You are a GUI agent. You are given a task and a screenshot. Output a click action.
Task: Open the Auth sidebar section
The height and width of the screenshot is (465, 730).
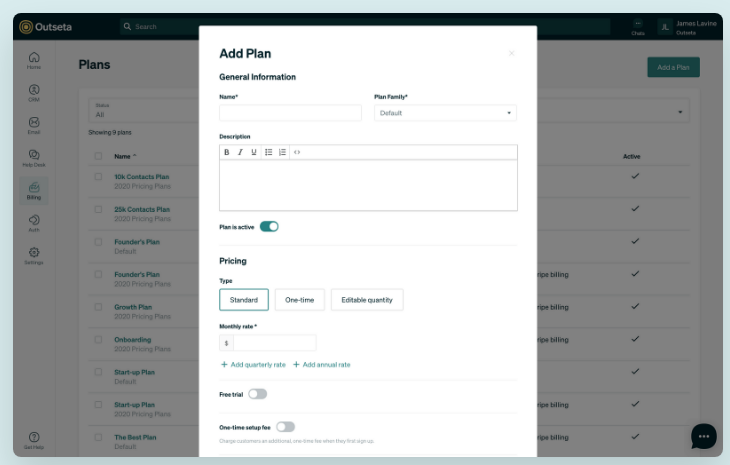pos(34,223)
